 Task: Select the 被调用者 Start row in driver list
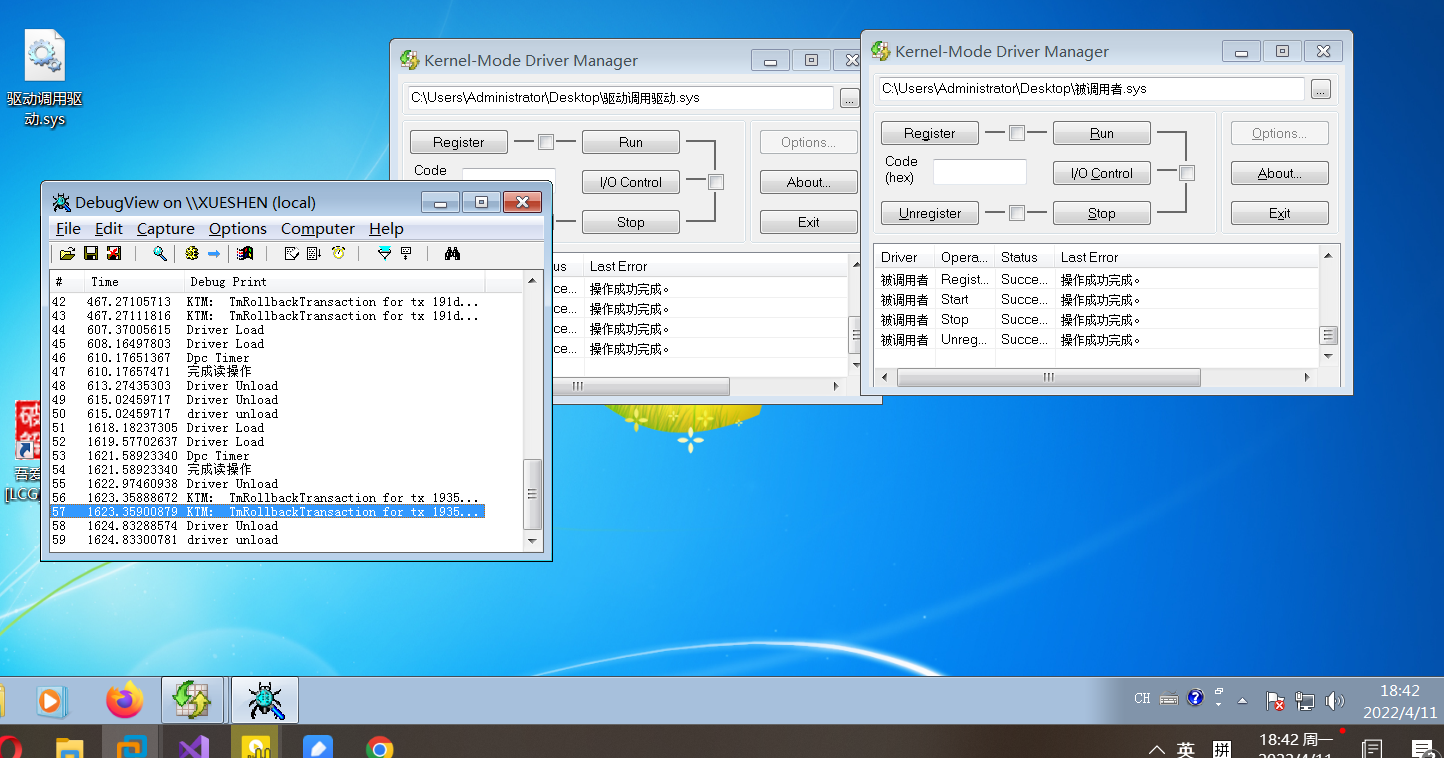click(x=1097, y=300)
